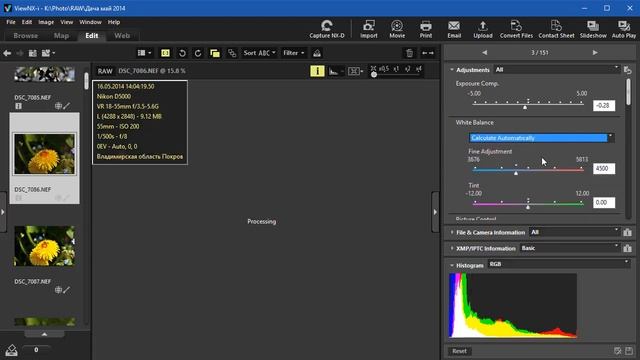
Task: Open File & Camera Information All dropdown
Action: (x=574, y=232)
